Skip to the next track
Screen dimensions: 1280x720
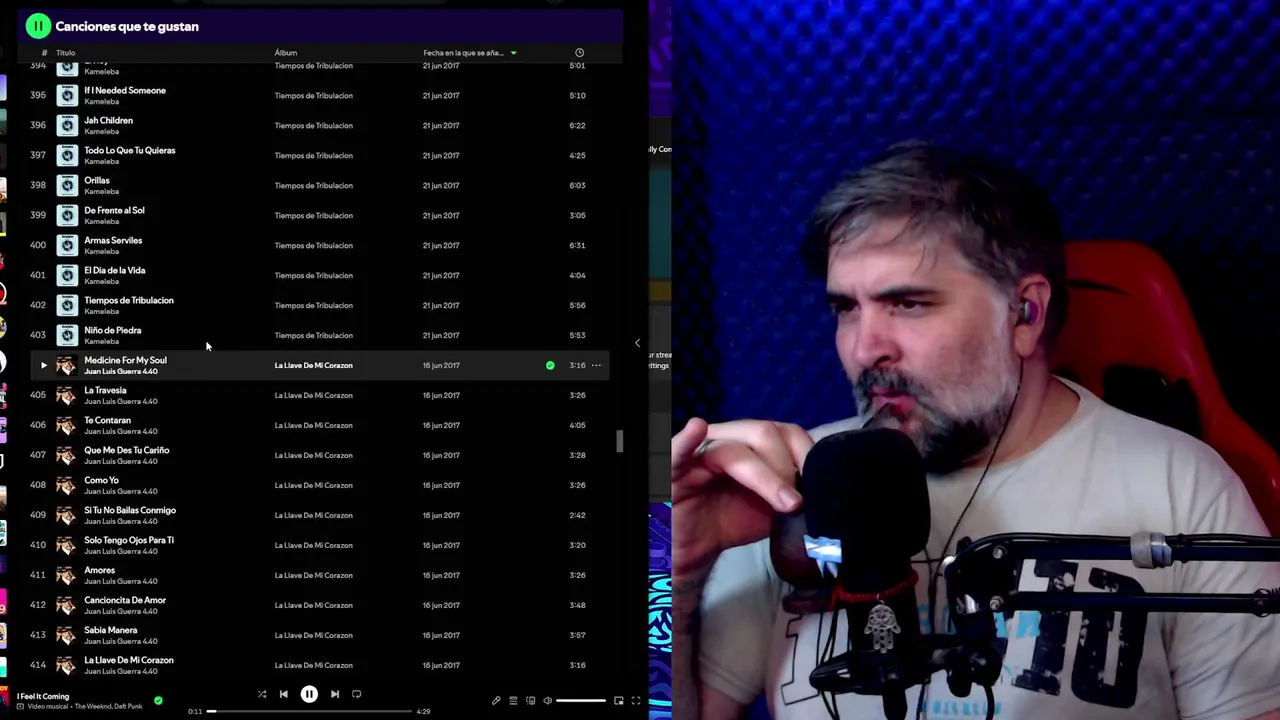335,694
